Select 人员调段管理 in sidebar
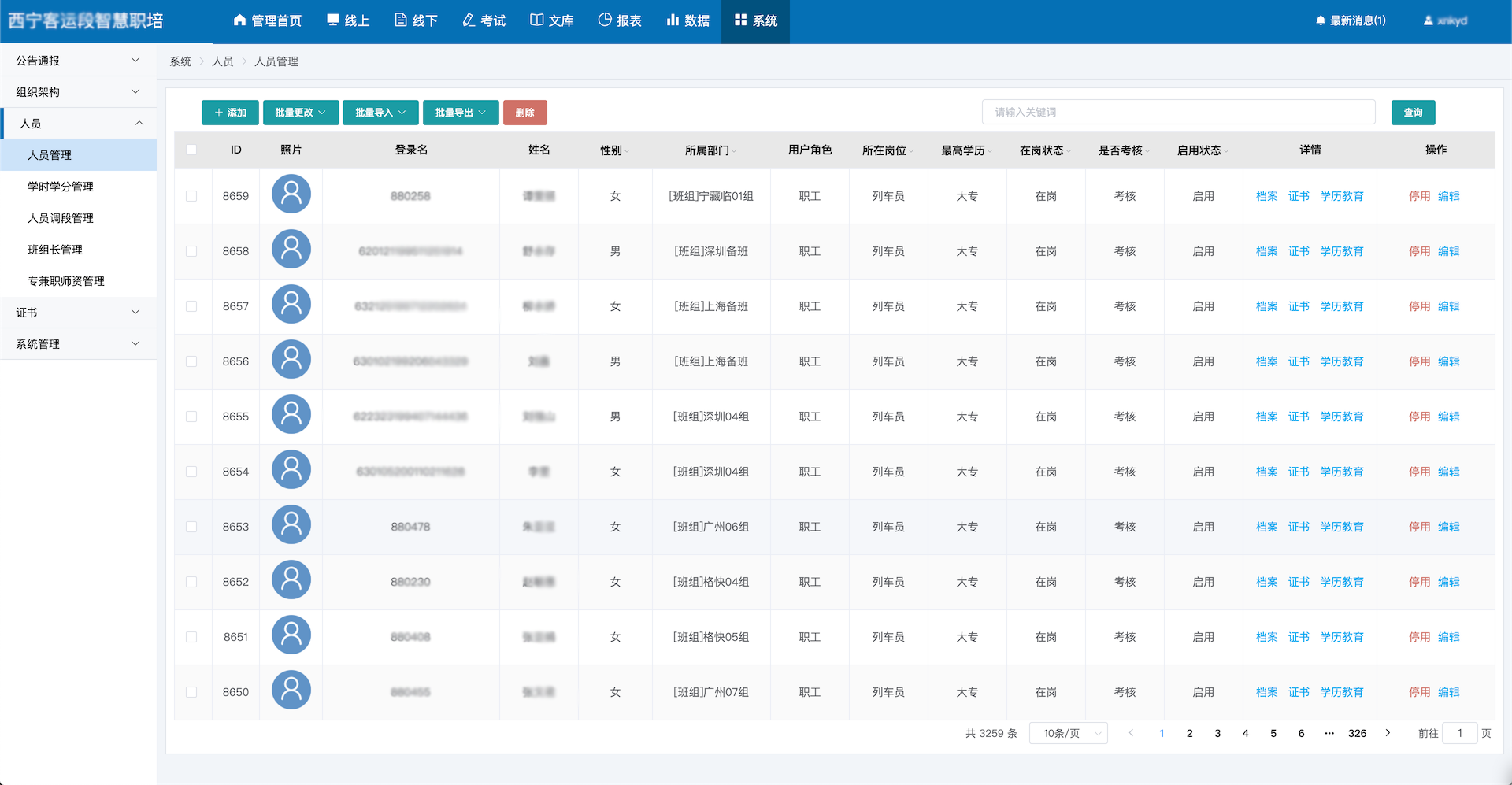1512x785 pixels. [61, 218]
